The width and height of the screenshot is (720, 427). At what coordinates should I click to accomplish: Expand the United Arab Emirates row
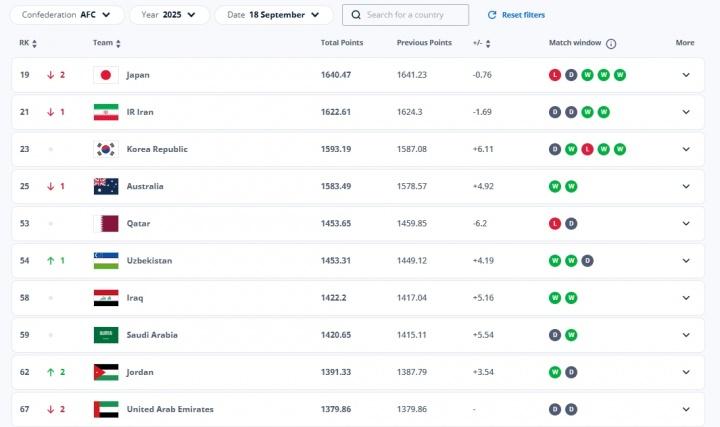686,409
